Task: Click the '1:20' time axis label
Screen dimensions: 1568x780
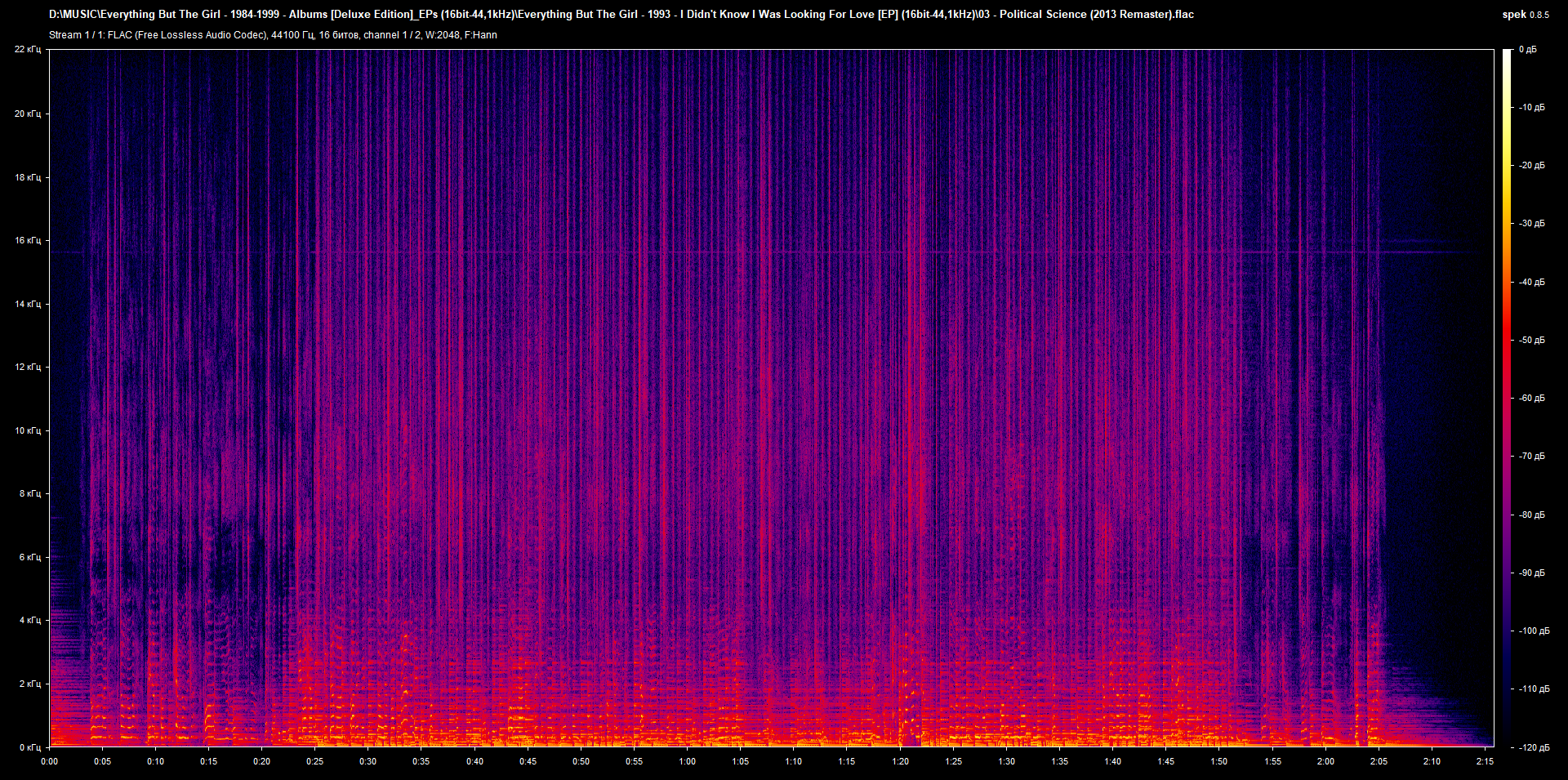Action: 901,761
